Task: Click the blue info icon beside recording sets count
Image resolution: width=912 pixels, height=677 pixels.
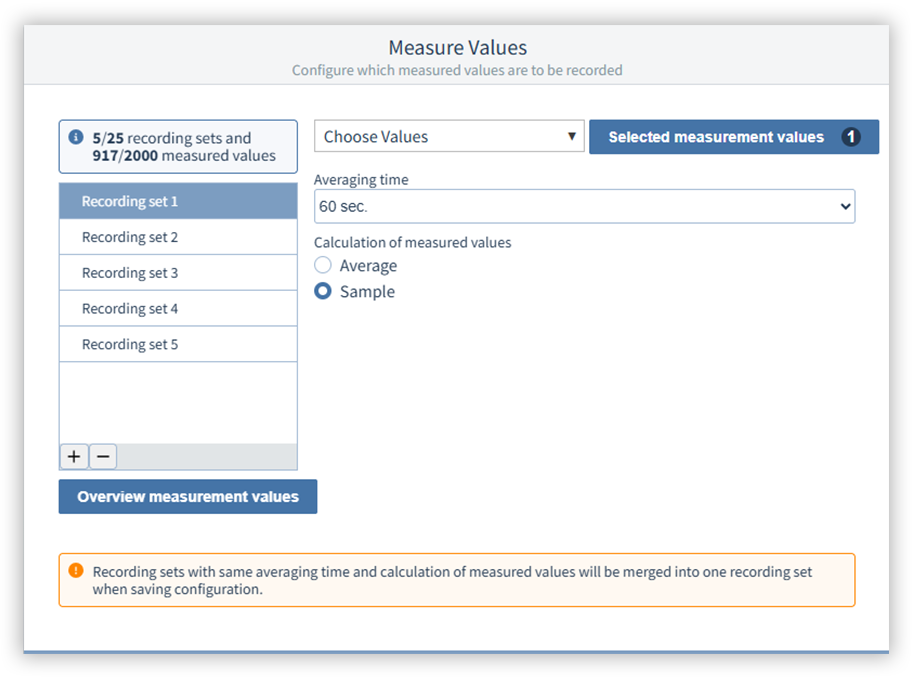Action: (x=76, y=138)
